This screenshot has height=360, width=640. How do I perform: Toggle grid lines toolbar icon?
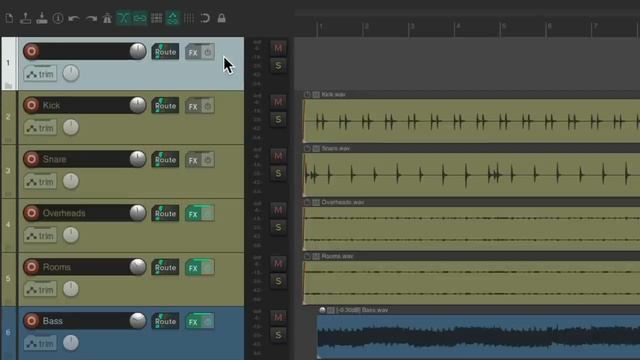tap(189, 18)
